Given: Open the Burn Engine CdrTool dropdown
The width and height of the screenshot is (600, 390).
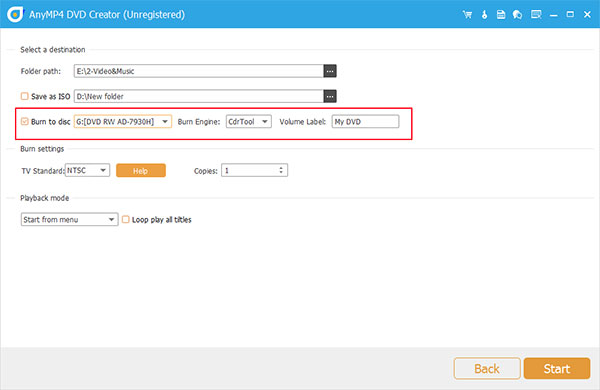Looking at the screenshot, I should click(x=249, y=122).
